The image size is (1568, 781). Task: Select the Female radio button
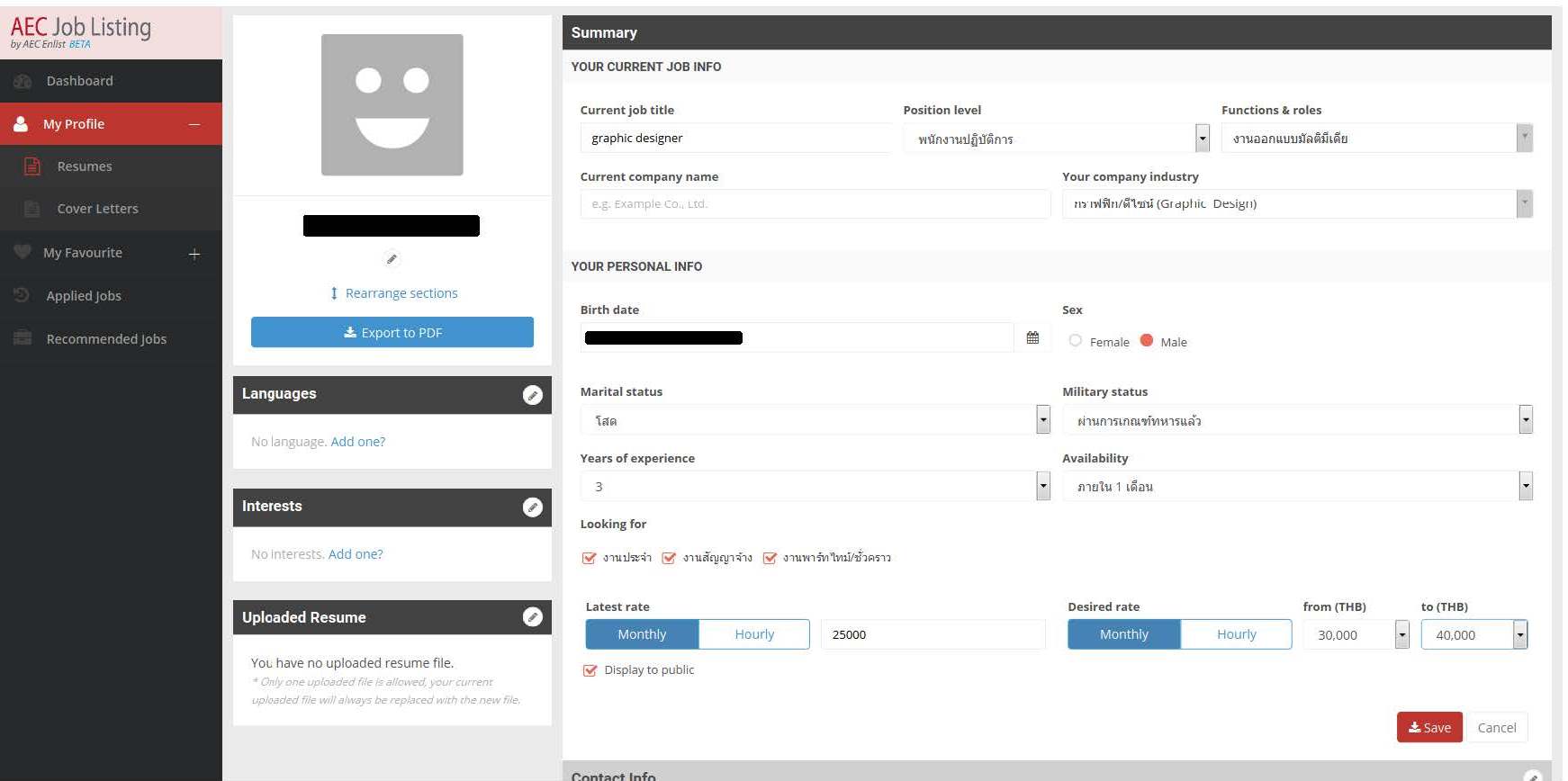1076,340
